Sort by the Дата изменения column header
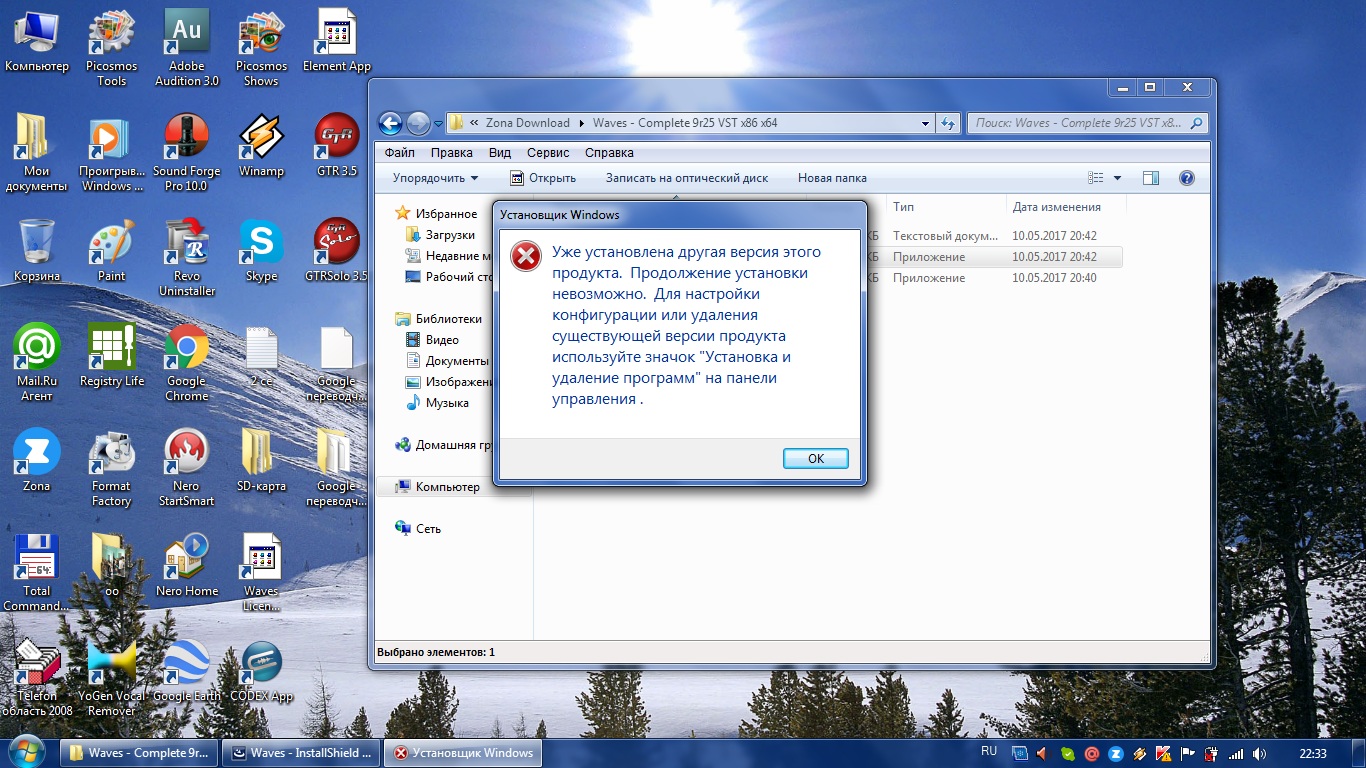Screen dimensions: 1366x768 (1066, 207)
